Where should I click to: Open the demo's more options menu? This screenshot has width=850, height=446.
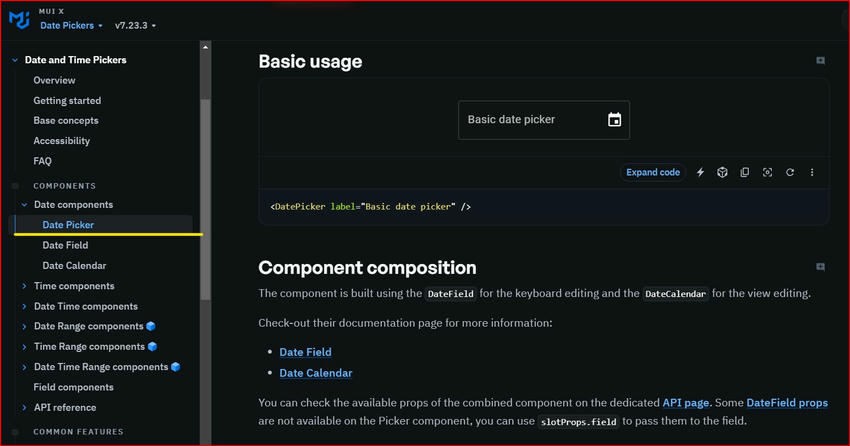(x=812, y=172)
